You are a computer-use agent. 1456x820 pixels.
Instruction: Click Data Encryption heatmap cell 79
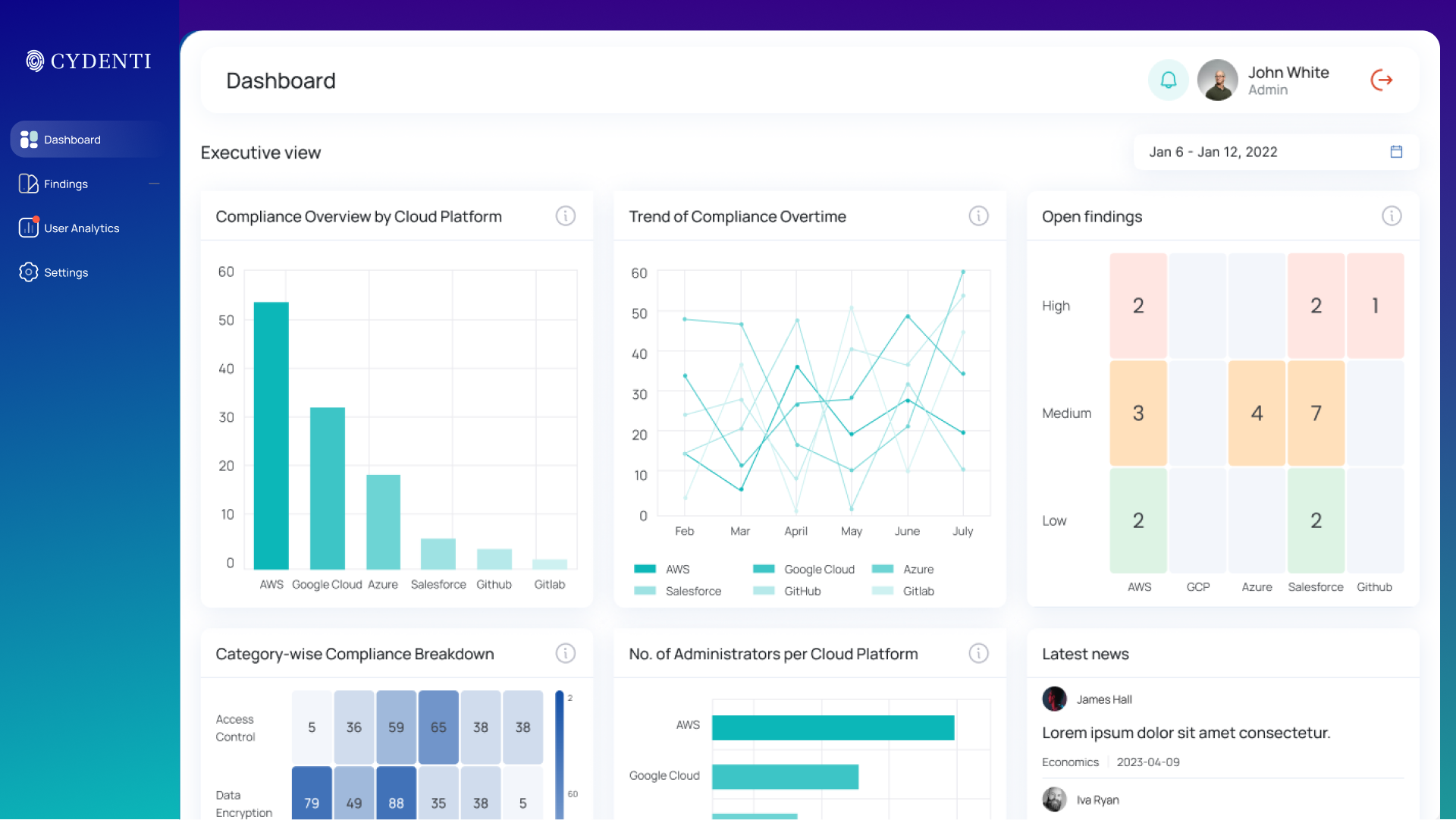coord(312,793)
